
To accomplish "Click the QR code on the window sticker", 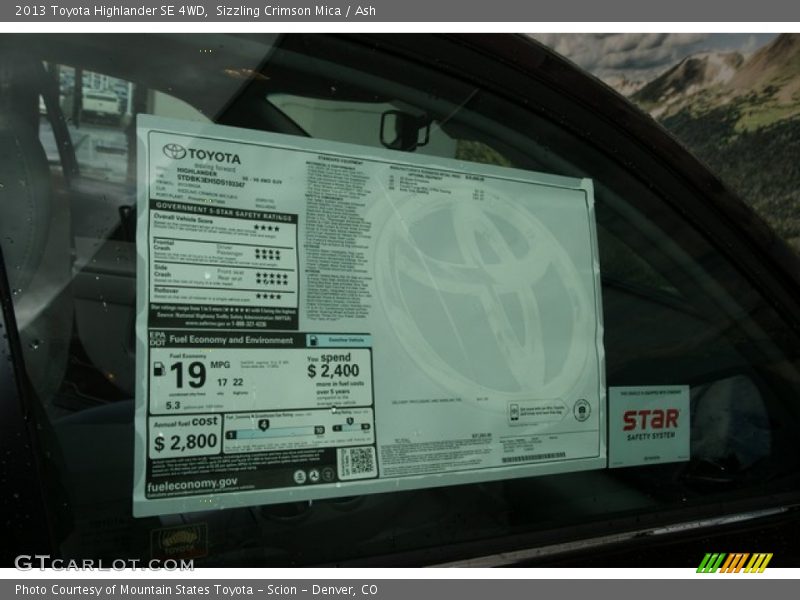I will tap(356, 461).
